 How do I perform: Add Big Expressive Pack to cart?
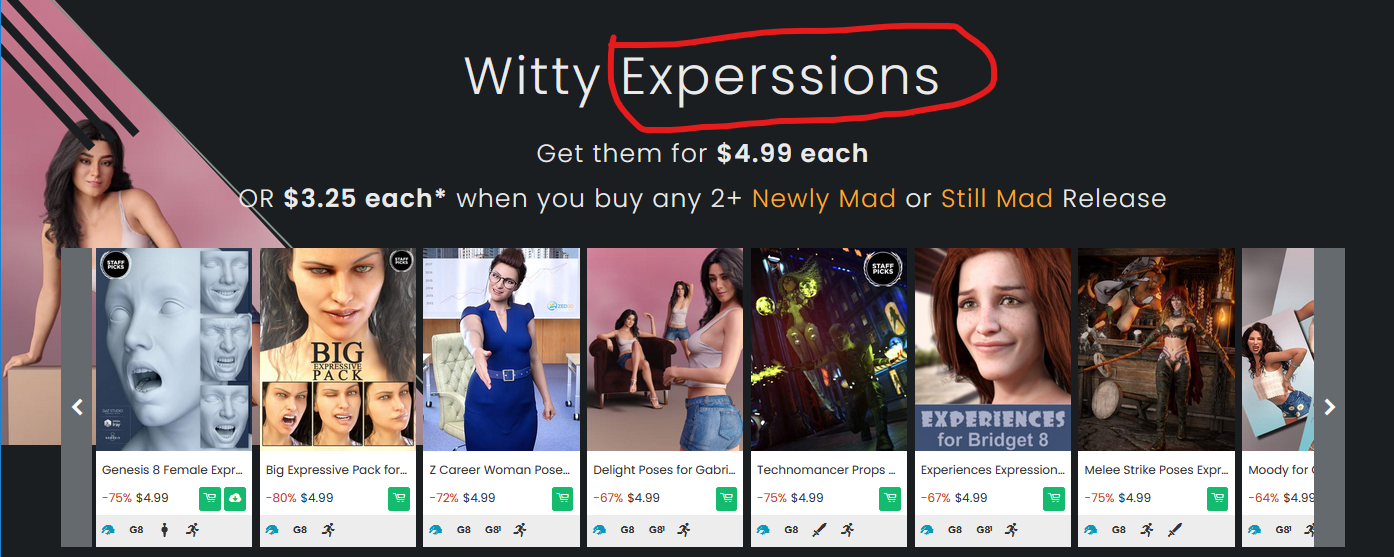coord(399,498)
